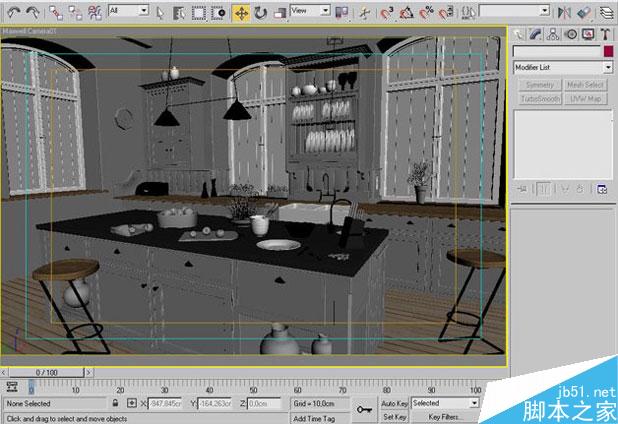
Task: Toggle Absolute/Offset transform type-in mode
Action: pyautogui.click(x=132, y=403)
